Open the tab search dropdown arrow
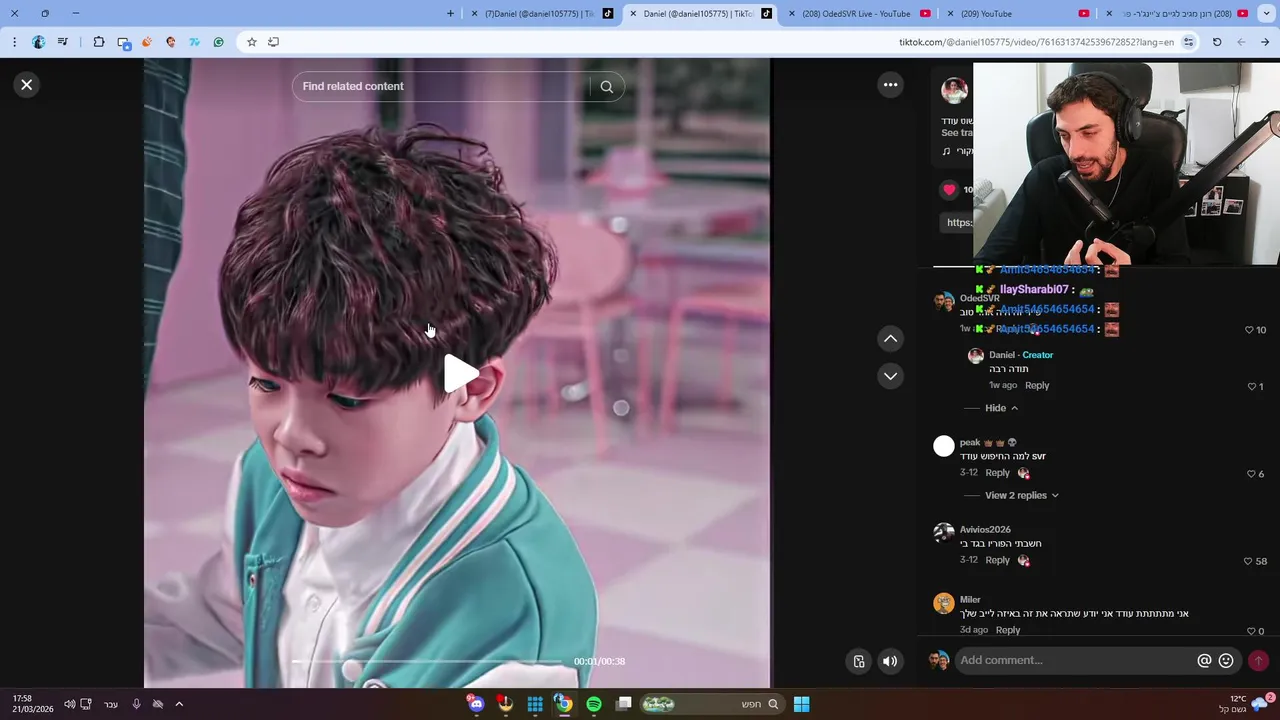1280x720 pixels. [1267, 14]
